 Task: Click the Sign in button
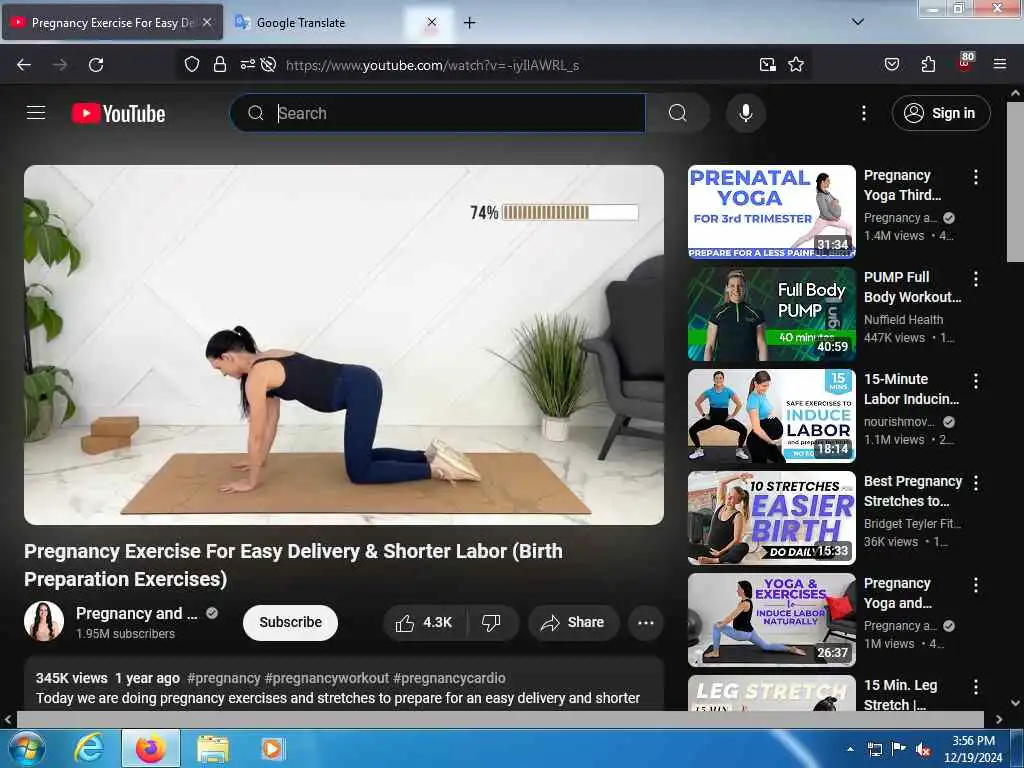pyautogui.click(x=940, y=113)
